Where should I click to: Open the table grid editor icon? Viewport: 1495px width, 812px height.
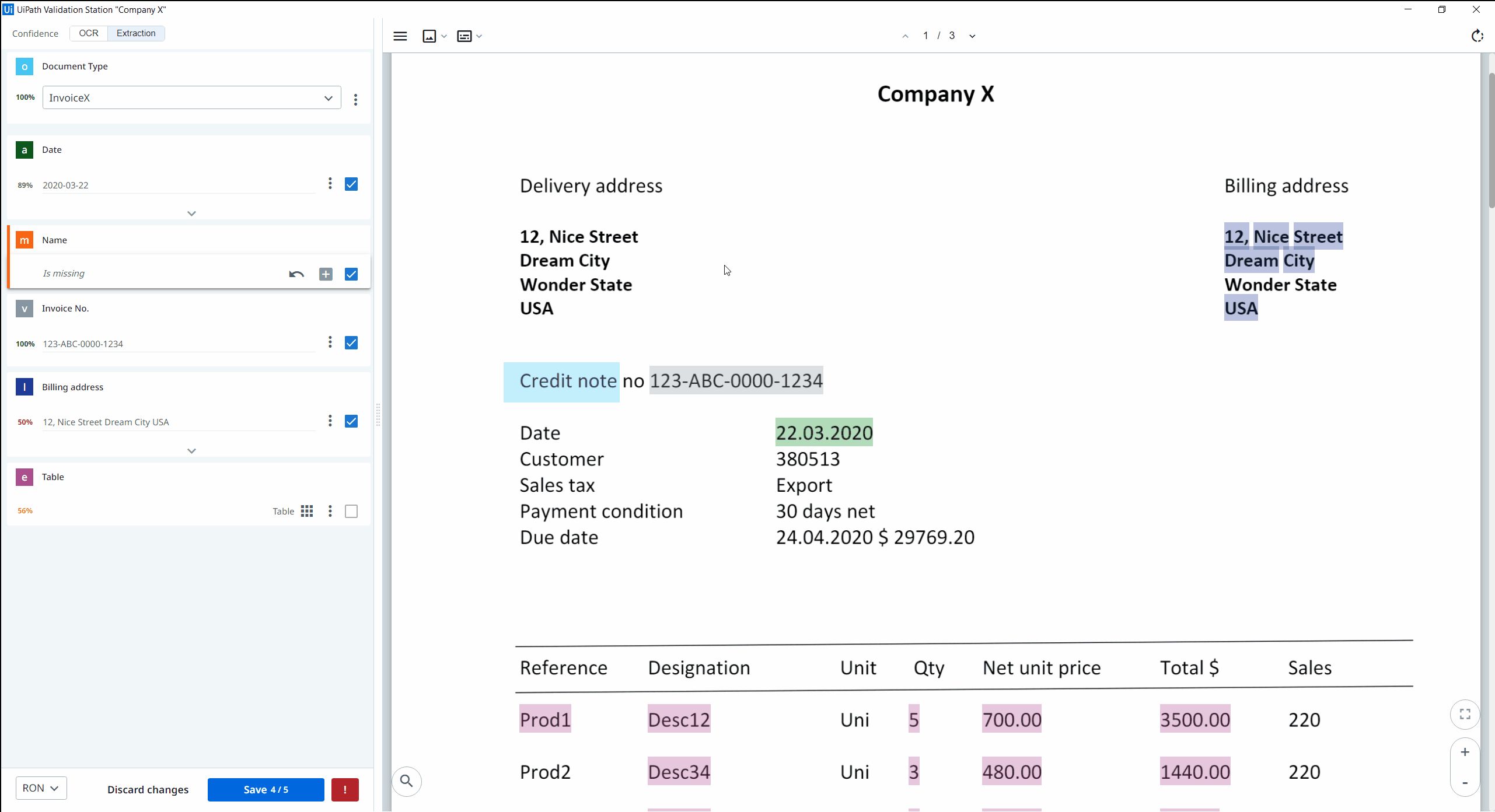[x=307, y=512]
